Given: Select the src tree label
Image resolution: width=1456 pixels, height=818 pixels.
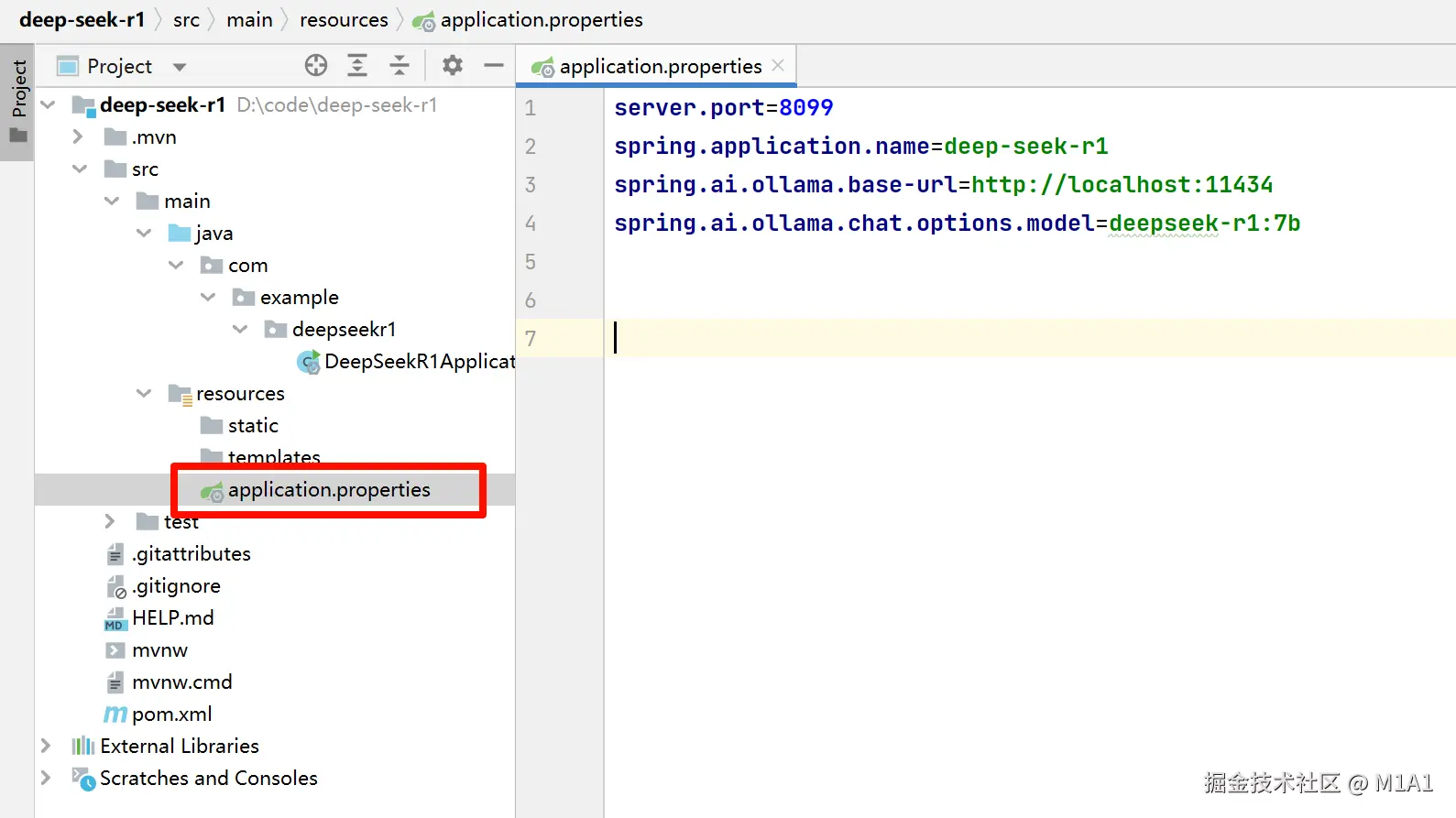Looking at the screenshot, I should 145,169.
